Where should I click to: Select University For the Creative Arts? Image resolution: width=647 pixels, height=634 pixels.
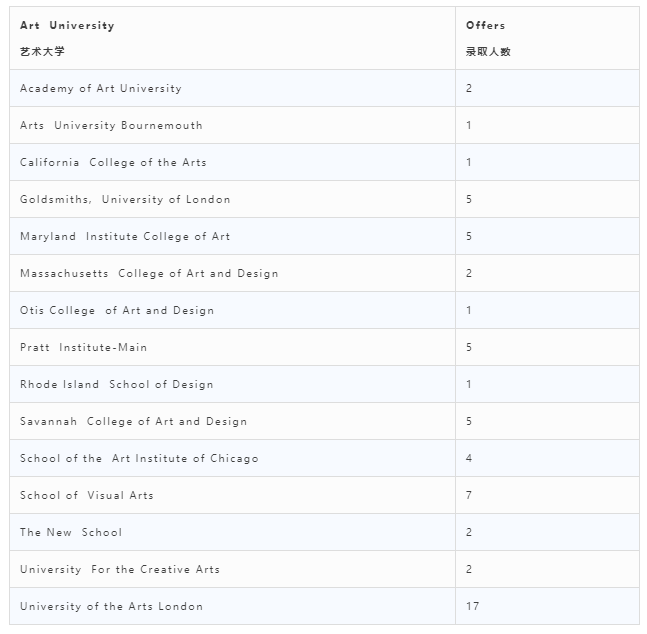click(120, 570)
